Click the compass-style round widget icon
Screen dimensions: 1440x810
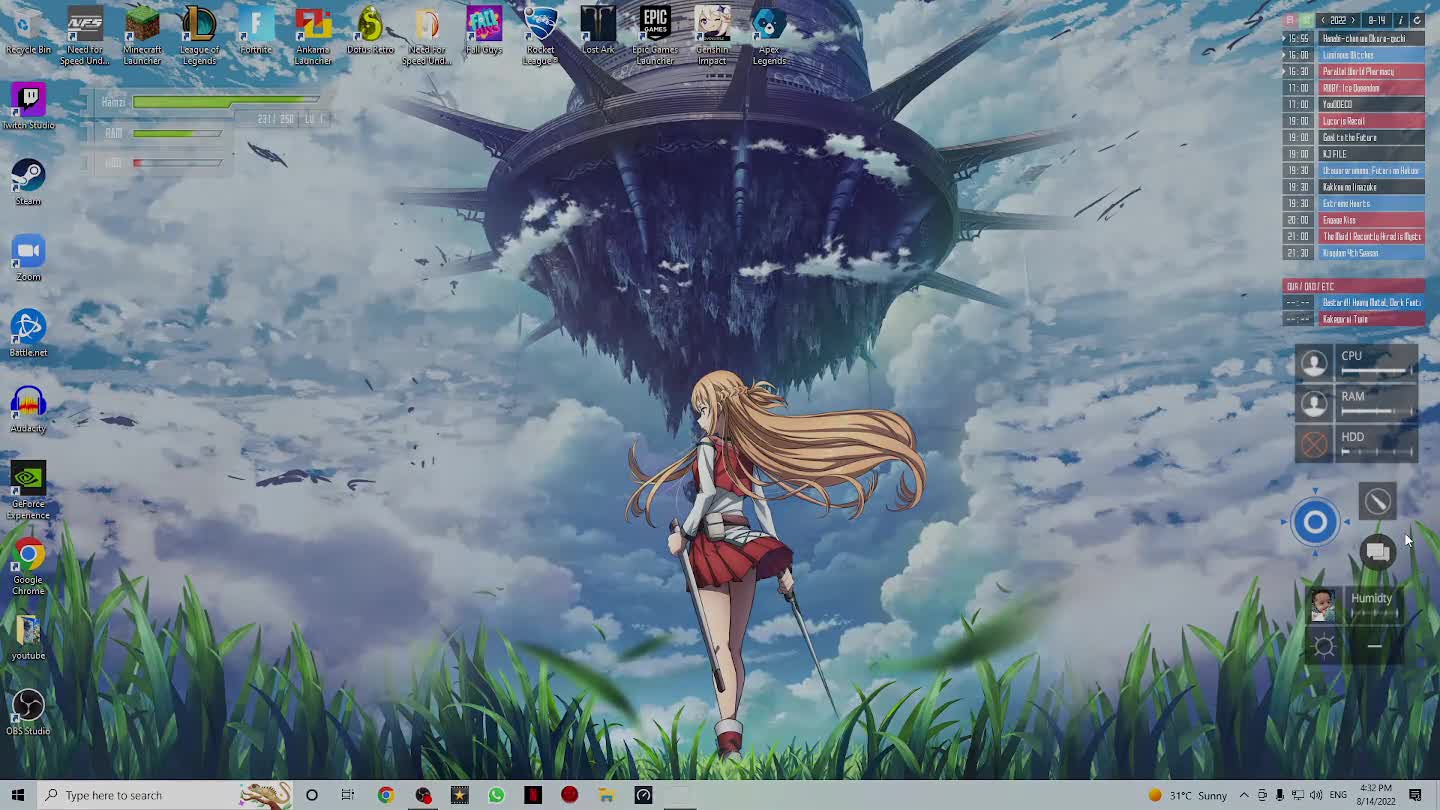pos(1377,501)
